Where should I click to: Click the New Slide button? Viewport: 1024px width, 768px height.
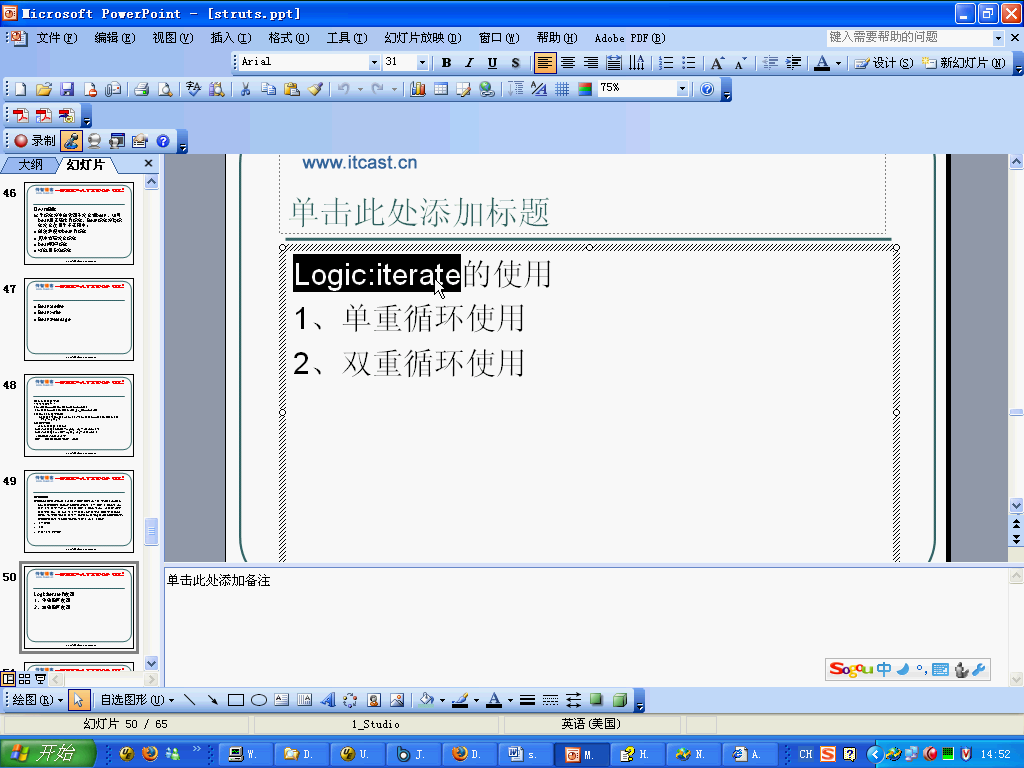click(x=964, y=63)
